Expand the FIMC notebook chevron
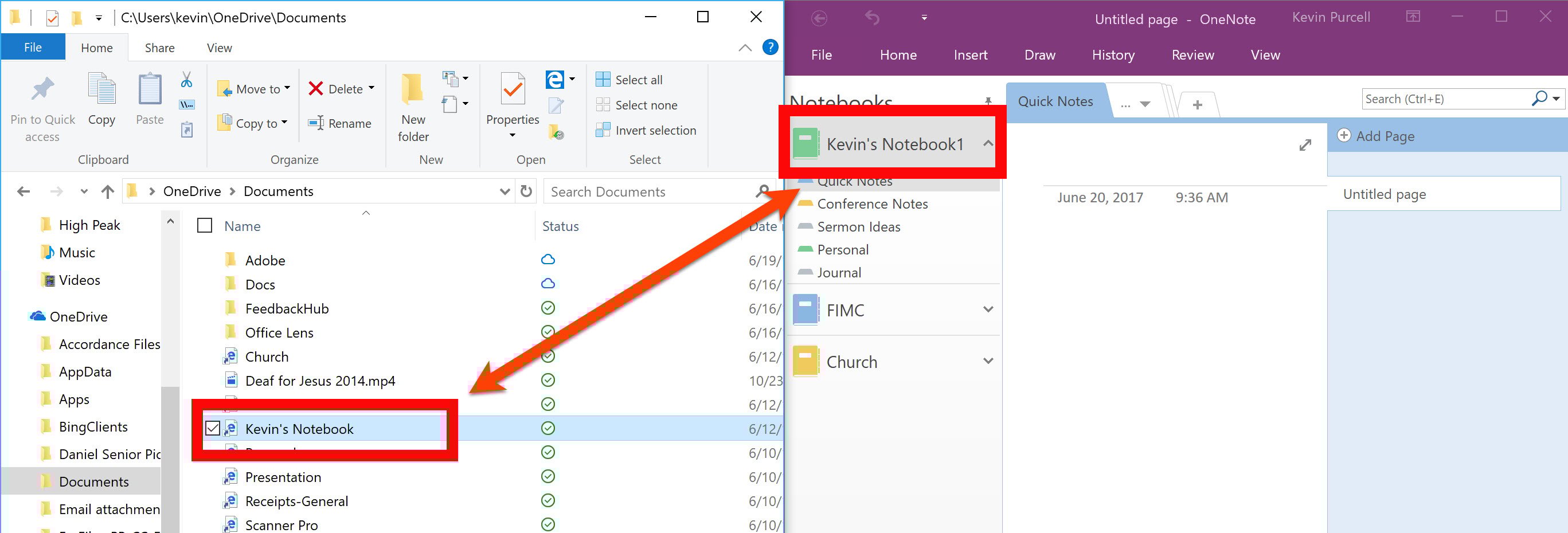The width and height of the screenshot is (1568, 533). 988,309
